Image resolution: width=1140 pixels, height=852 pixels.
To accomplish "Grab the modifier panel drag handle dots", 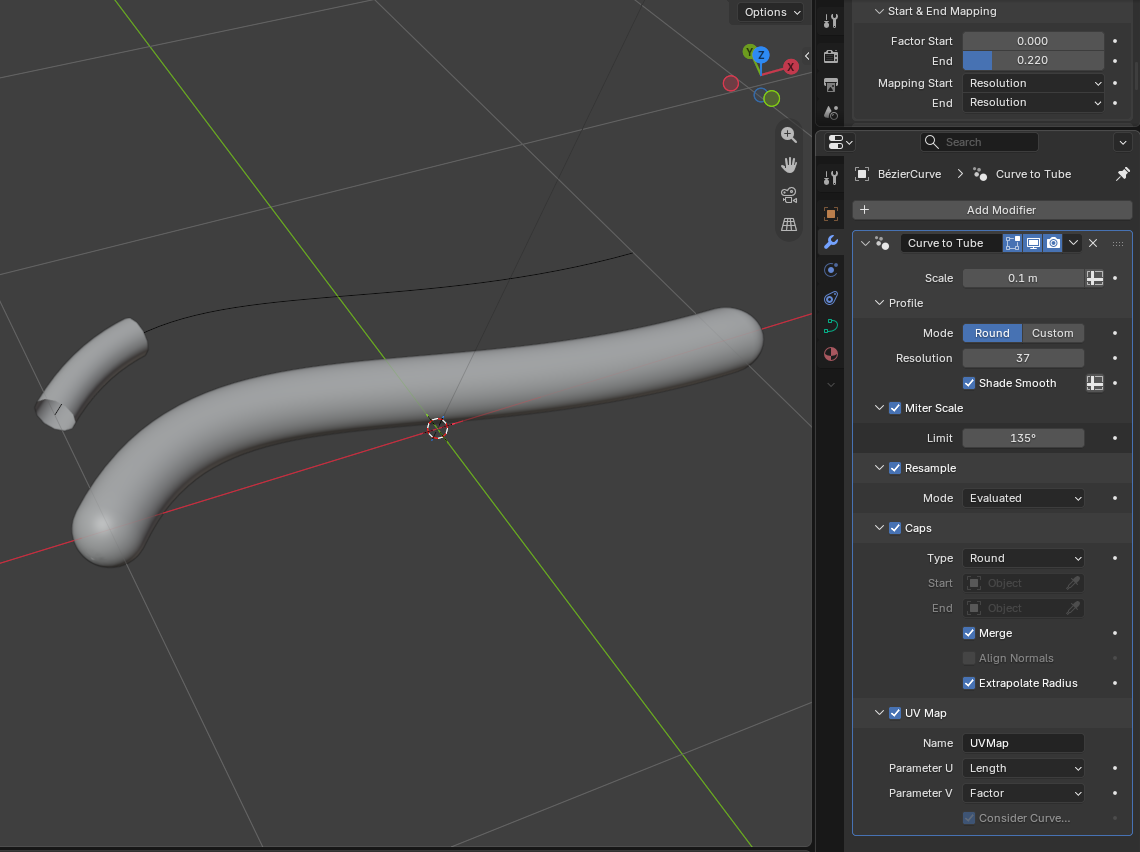I will coord(1118,244).
